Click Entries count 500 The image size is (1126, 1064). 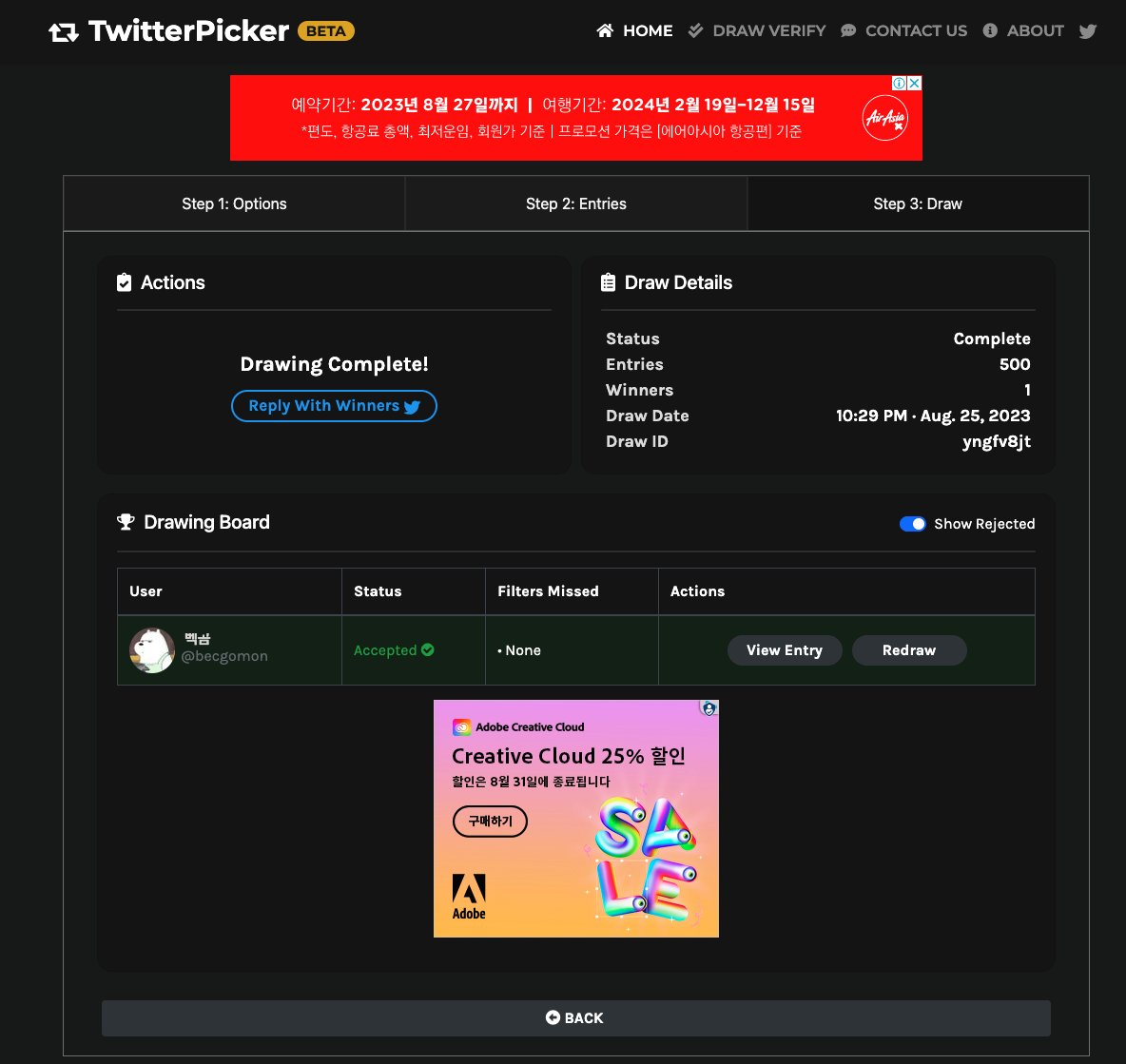pyautogui.click(x=1015, y=365)
